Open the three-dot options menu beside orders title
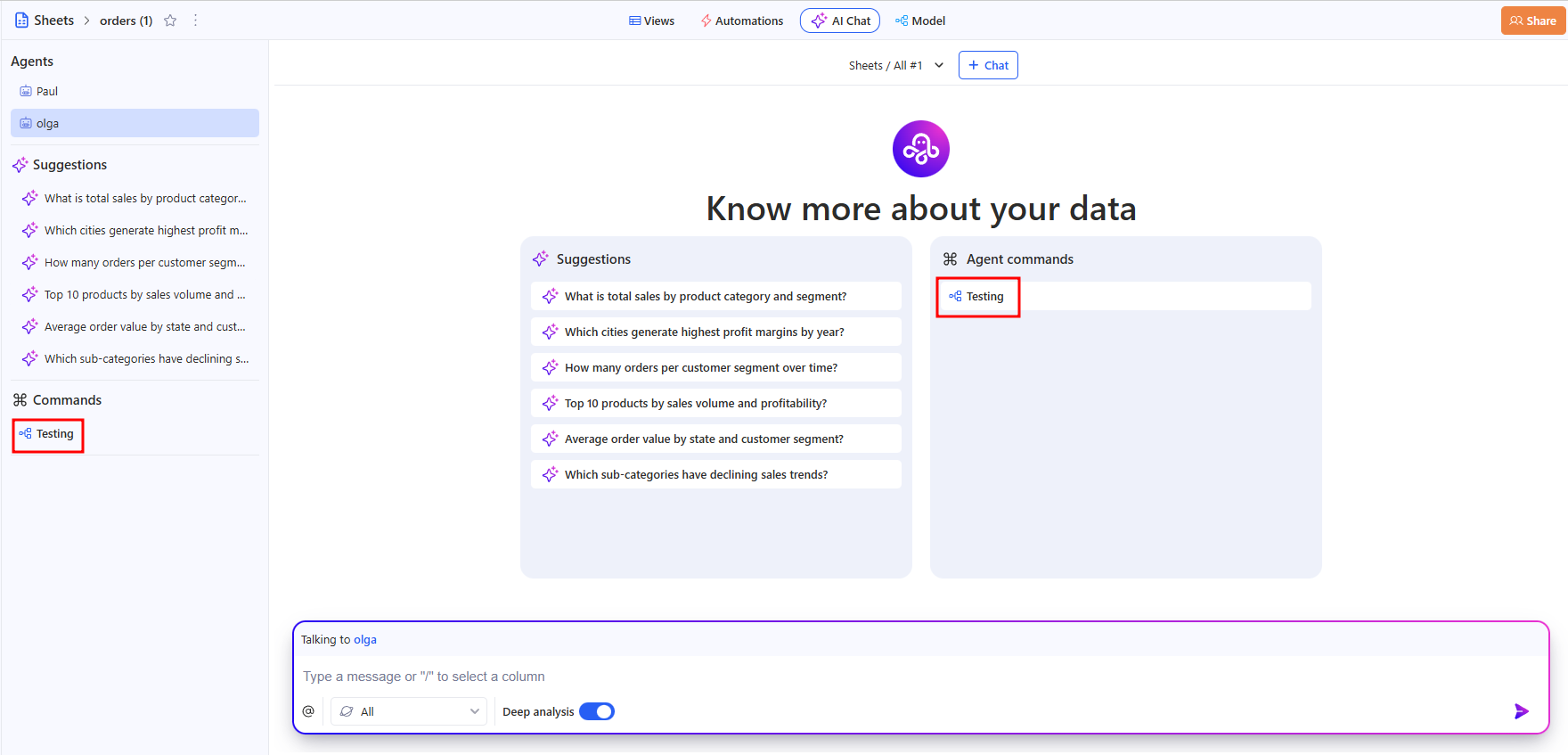Image resolution: width=1568 pixels, height=755 pixels. tap(196, 21)
